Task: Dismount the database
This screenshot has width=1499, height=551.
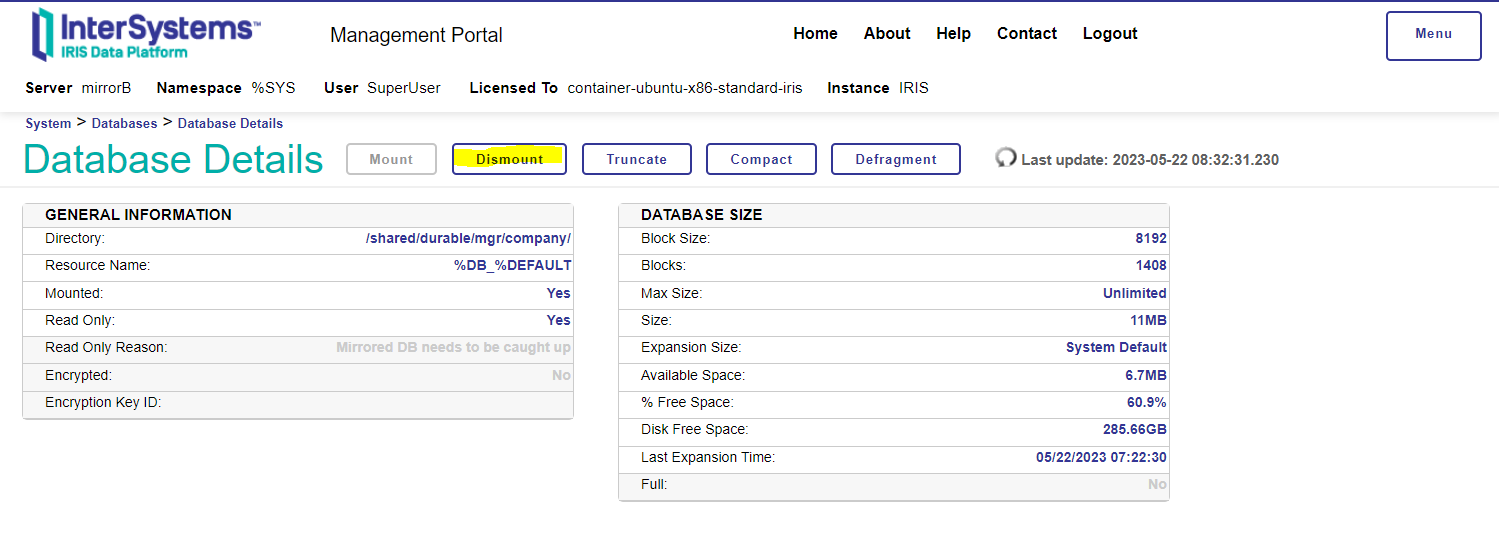Action: click(x=509, y=159)
